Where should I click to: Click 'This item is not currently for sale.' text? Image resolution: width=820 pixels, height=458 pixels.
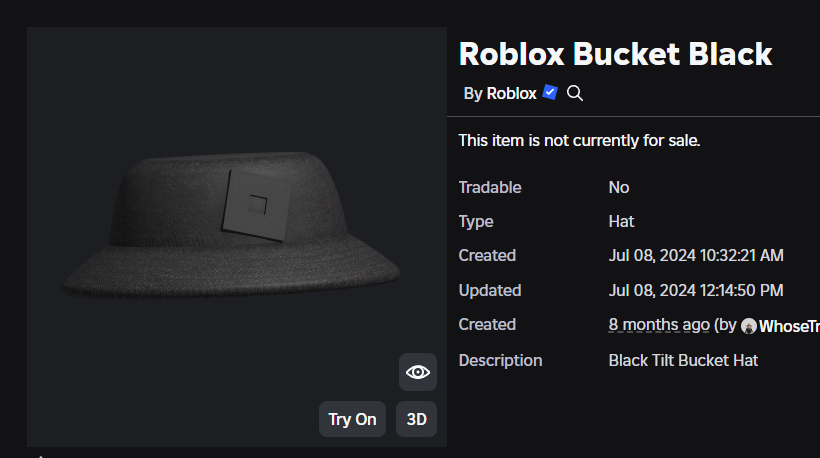[579, 141]
